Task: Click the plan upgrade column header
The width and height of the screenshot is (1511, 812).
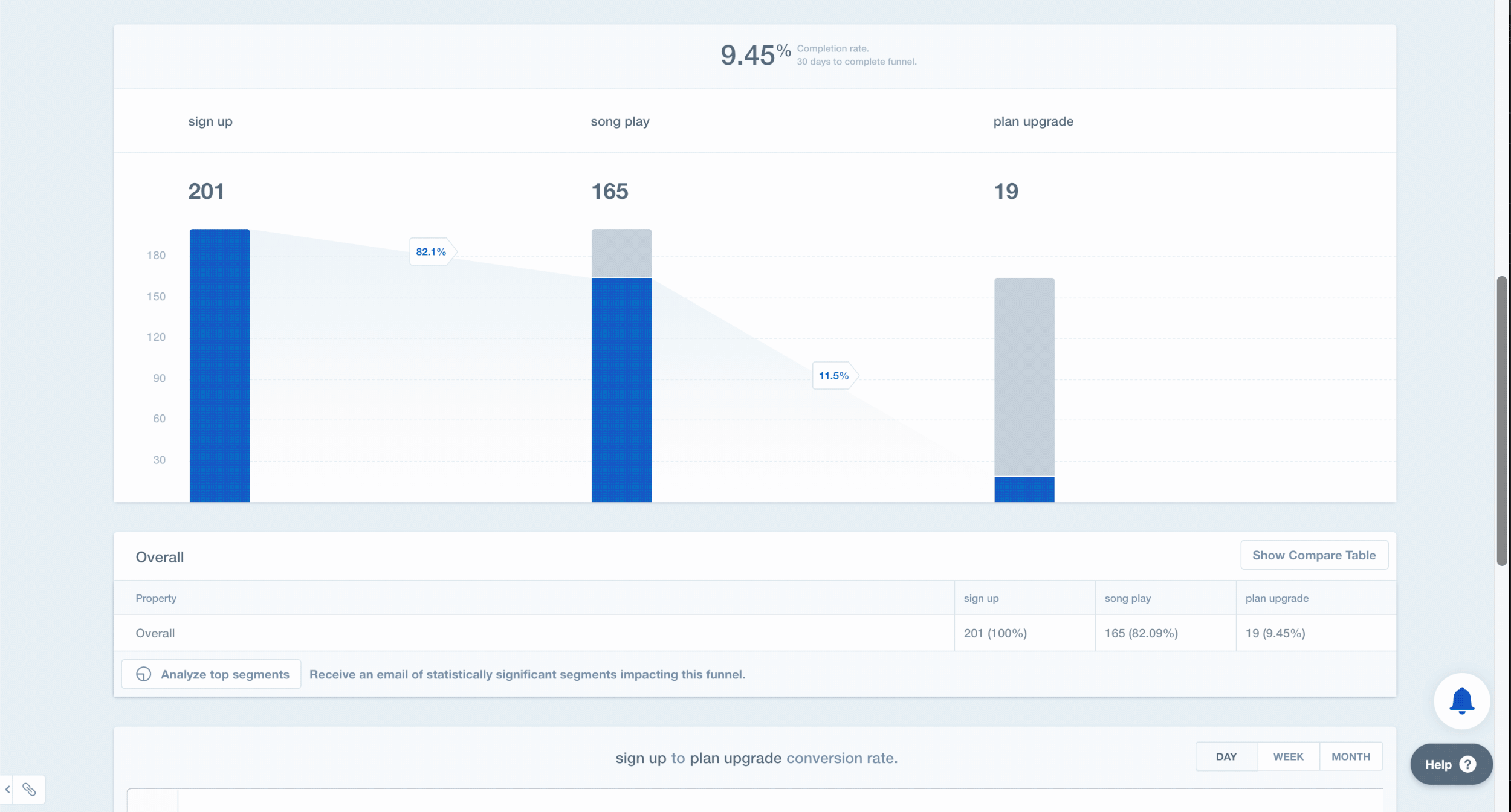Action: (x=1276, y=598)
